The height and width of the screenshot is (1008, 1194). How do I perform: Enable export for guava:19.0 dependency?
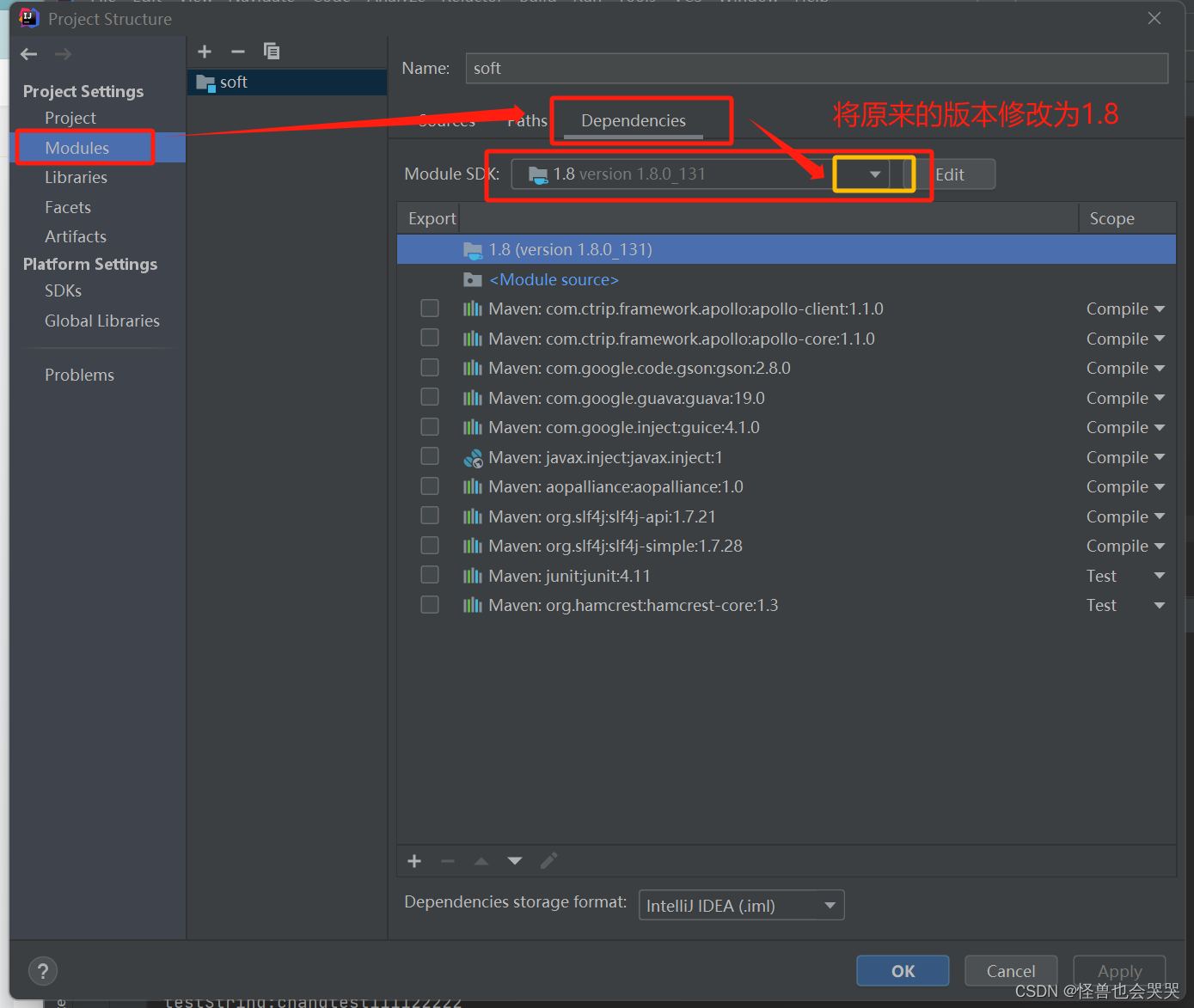430,396
